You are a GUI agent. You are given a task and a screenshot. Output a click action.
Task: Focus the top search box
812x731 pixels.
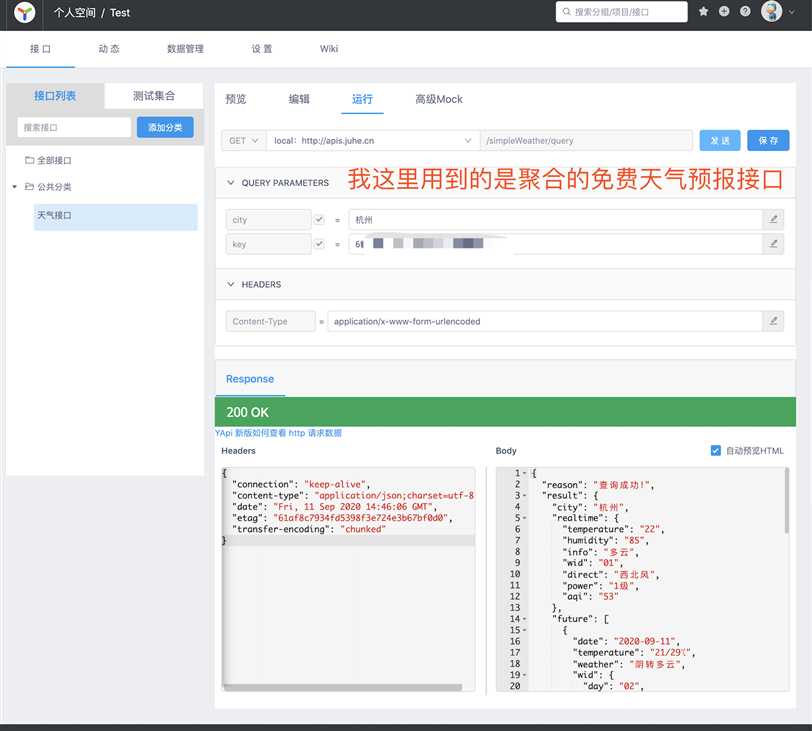(621, 12)
